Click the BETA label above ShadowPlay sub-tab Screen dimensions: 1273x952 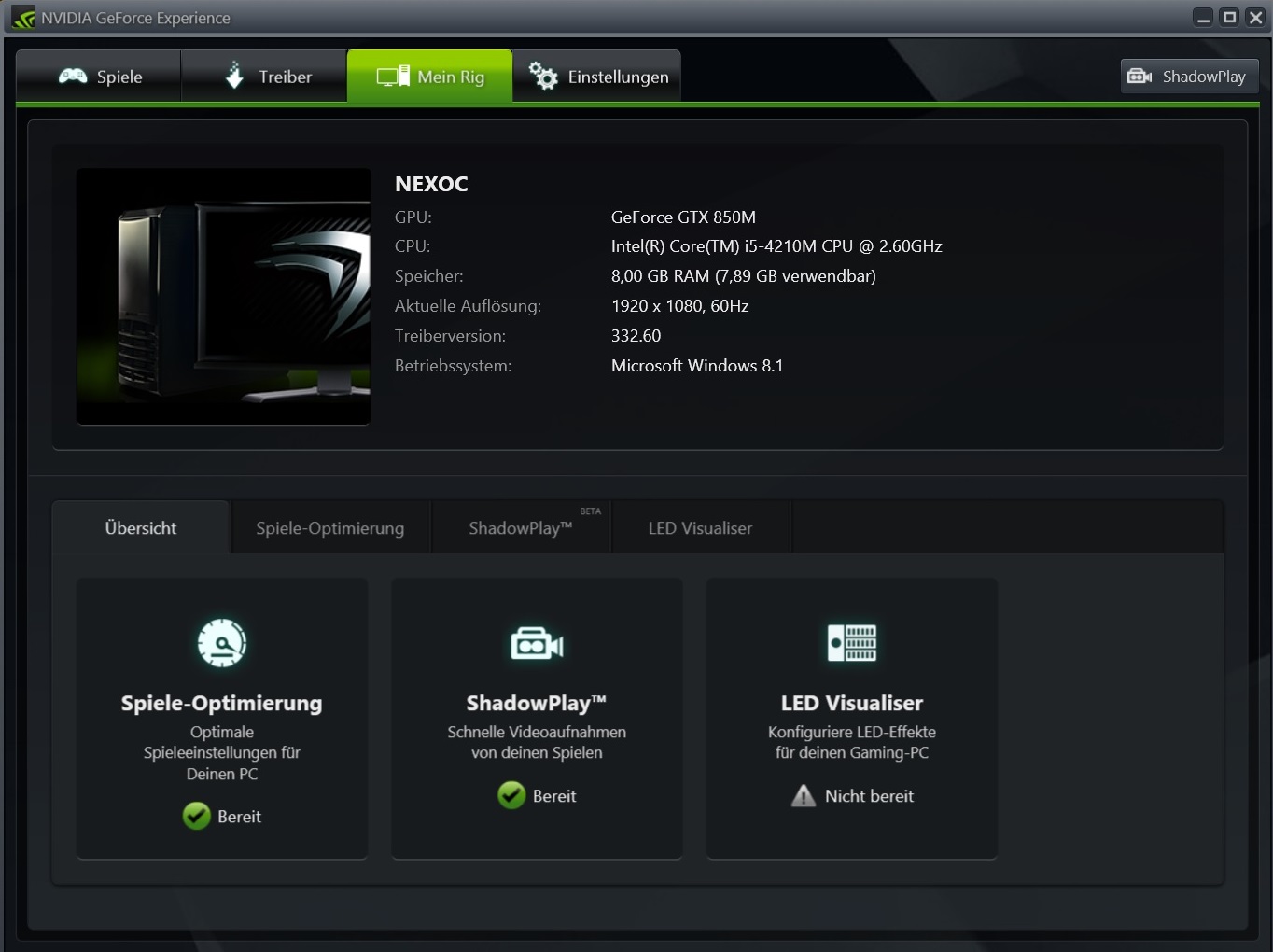click(591, 511)
